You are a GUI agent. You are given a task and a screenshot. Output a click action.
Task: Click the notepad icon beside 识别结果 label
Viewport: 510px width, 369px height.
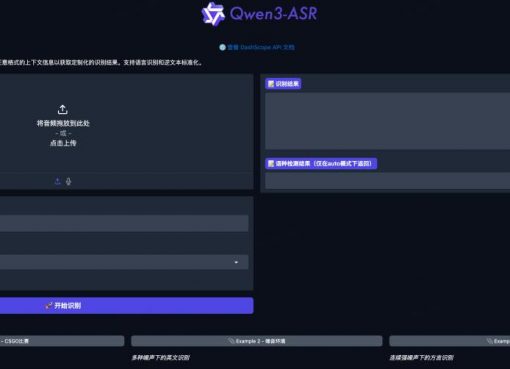(271, 84)
